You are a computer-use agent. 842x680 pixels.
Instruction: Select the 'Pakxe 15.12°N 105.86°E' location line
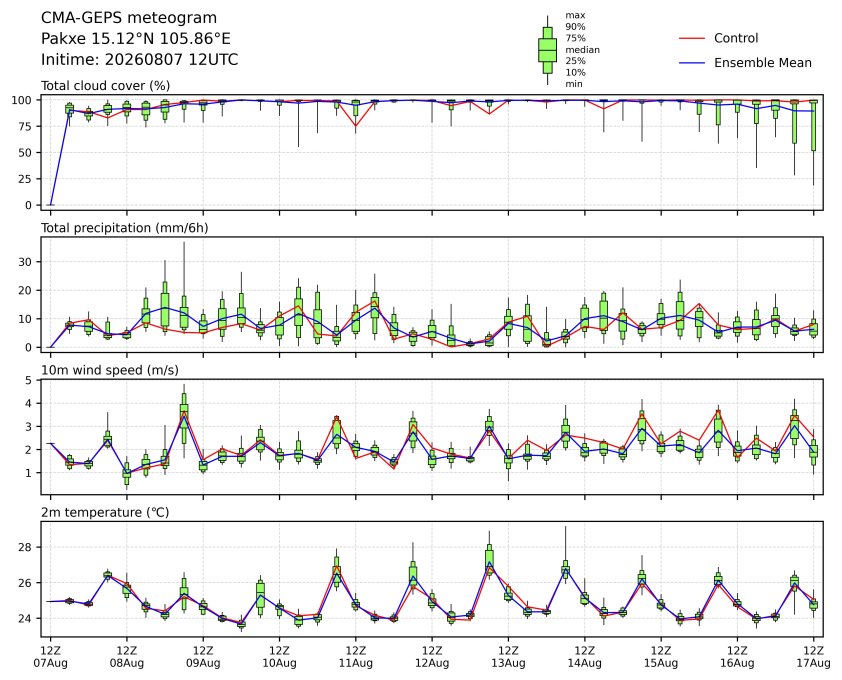tap(136, 39)
